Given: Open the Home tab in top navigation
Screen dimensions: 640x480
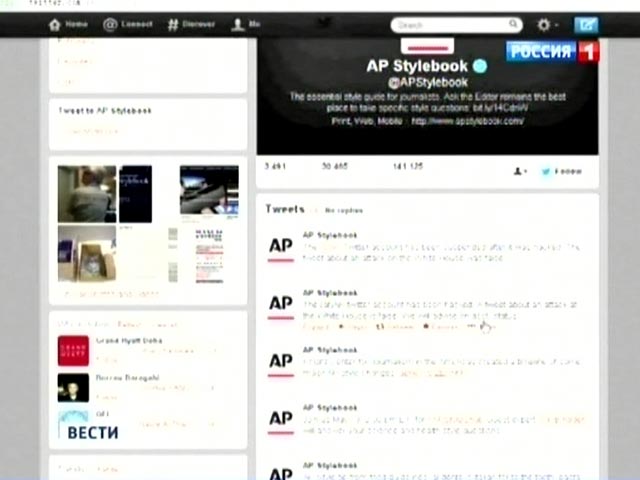Looking at the screenshot, I should pyautogui.click(x=69, y=24).
